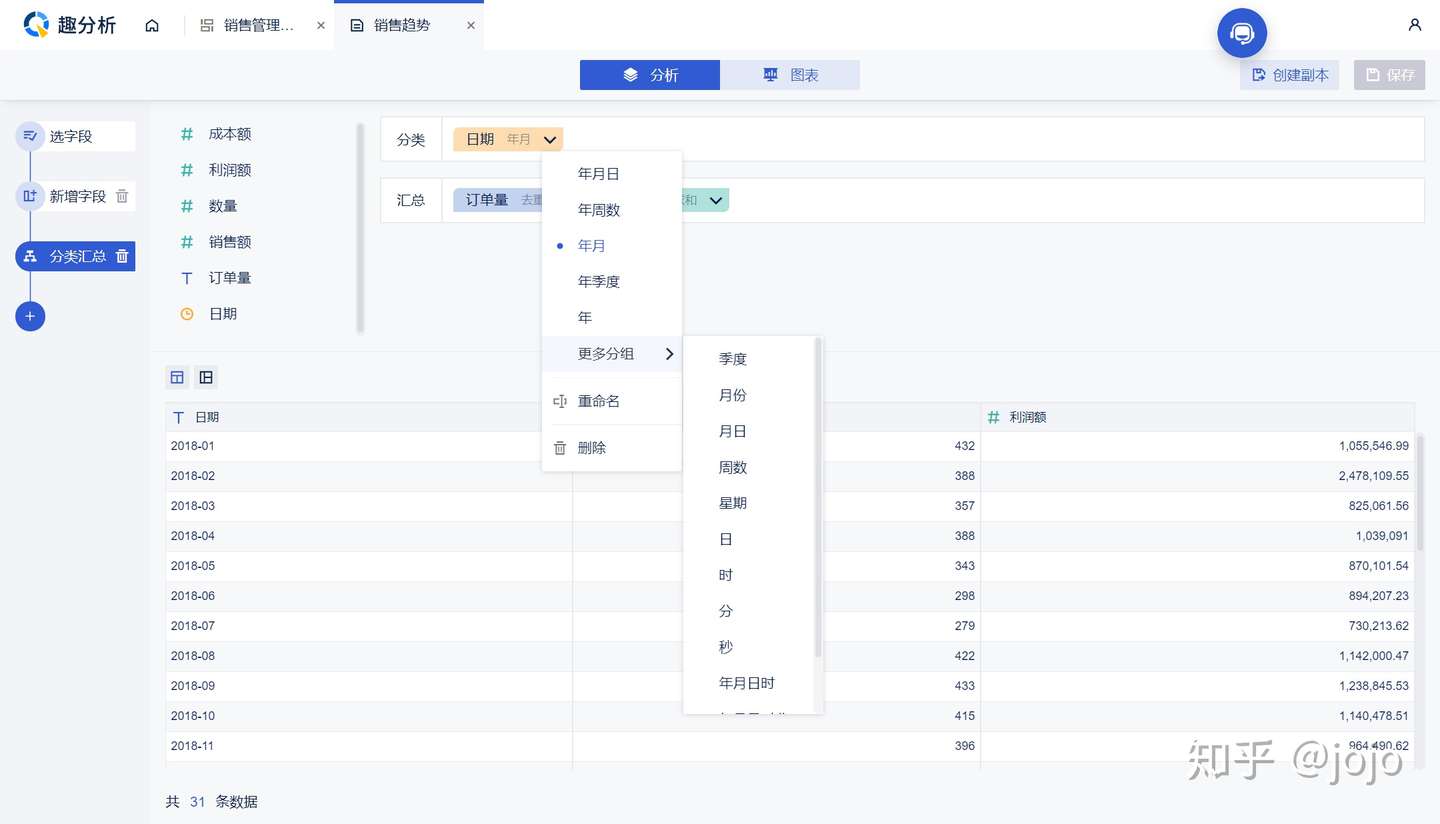Click the 利润额 column header
The height and width of the screenshot is (824, 1440).
pos(1197,417)
